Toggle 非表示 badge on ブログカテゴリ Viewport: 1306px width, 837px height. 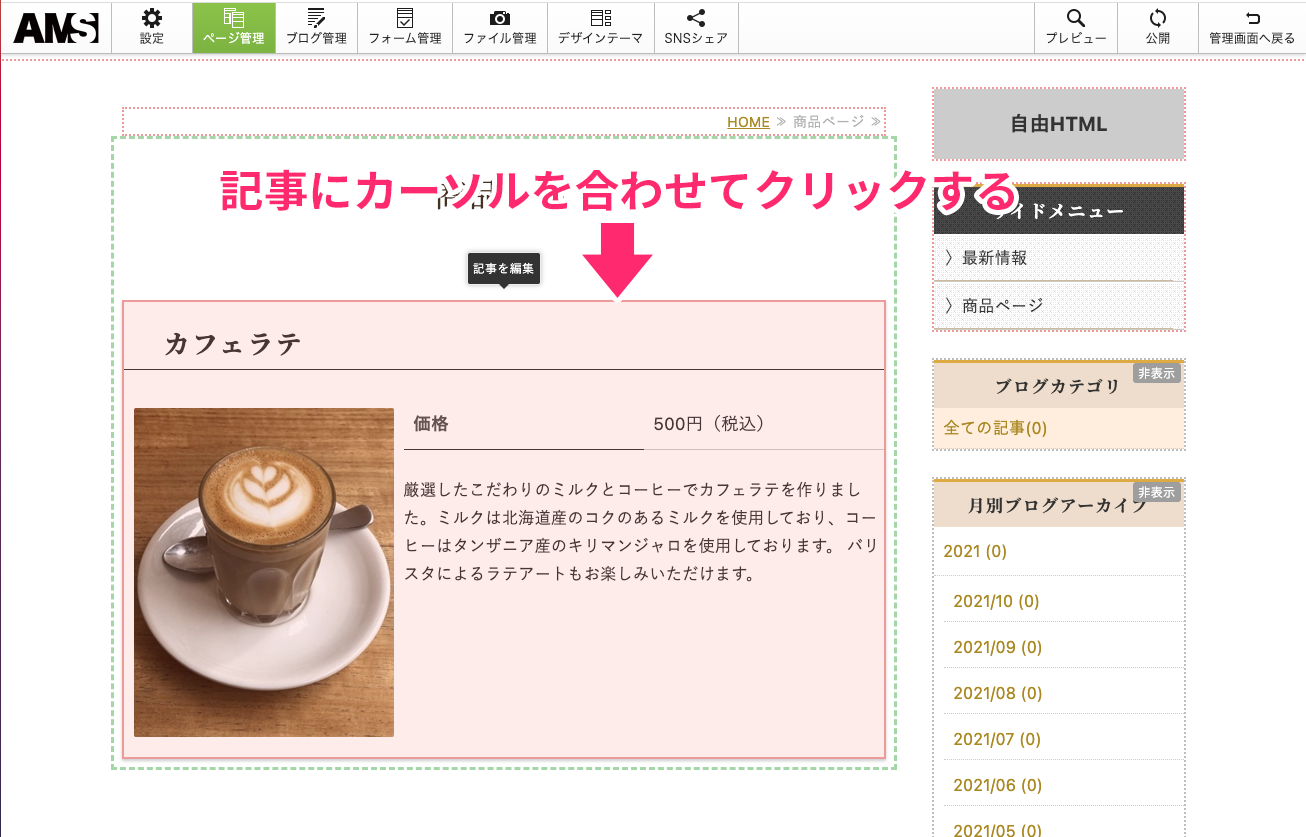[1156, 373]
